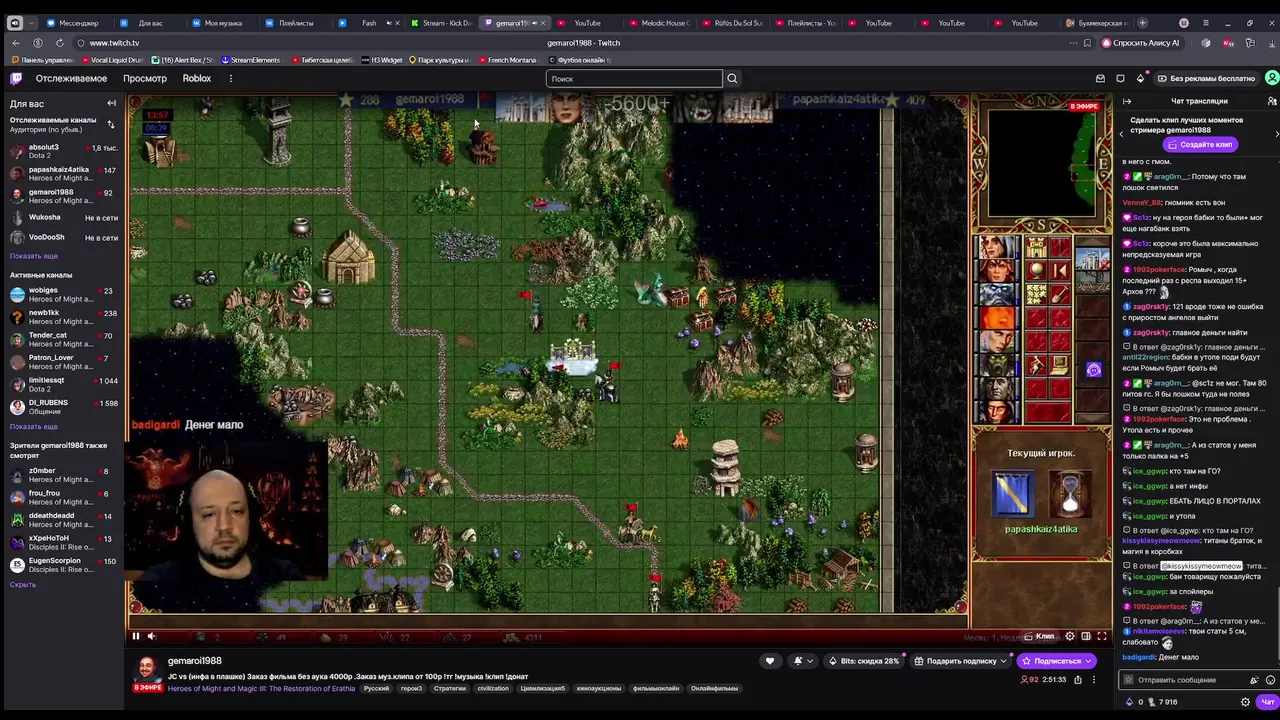Click the Twitch home logo
Image resolution: width=1280 pixels, height=720 pixels.
coord(15,78)
